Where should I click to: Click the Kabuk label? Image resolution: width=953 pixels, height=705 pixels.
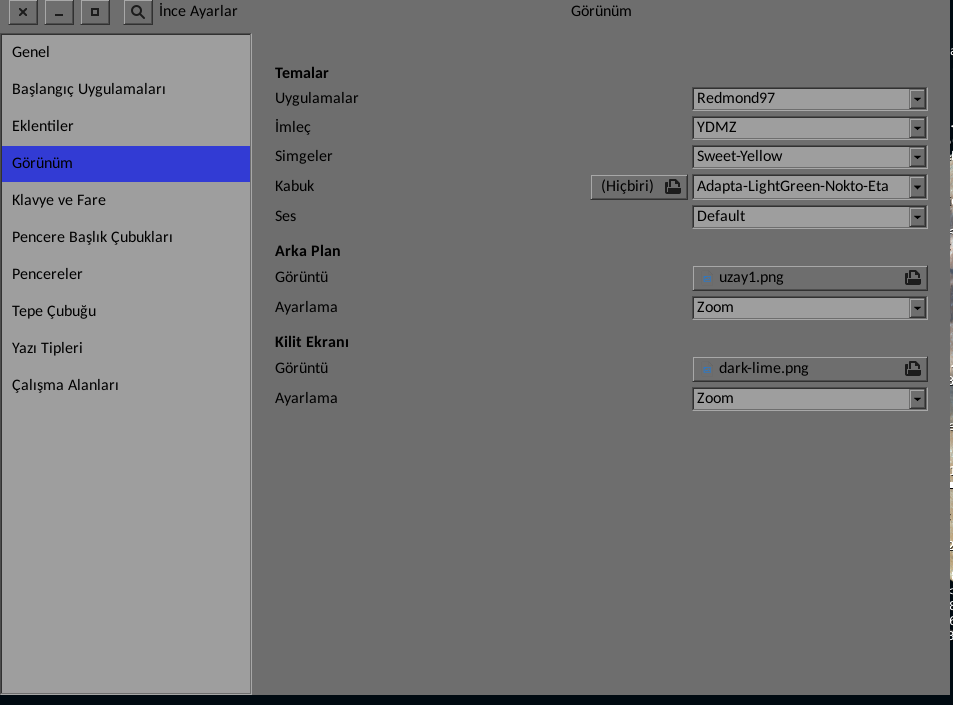point(295,186)
